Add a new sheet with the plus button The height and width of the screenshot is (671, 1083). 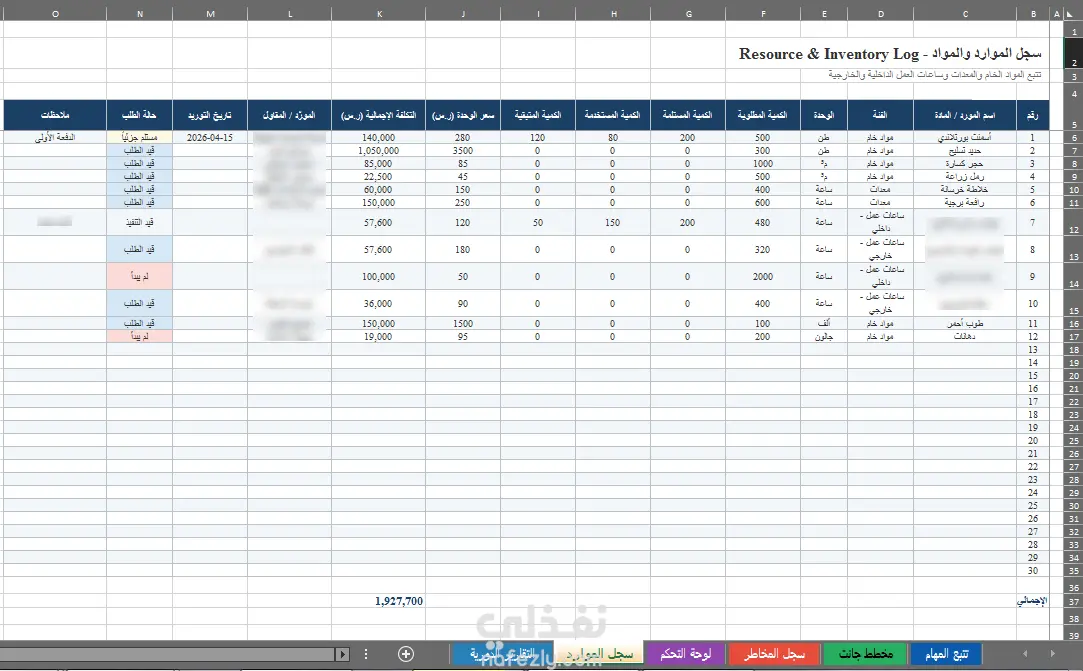click(406, 654)
